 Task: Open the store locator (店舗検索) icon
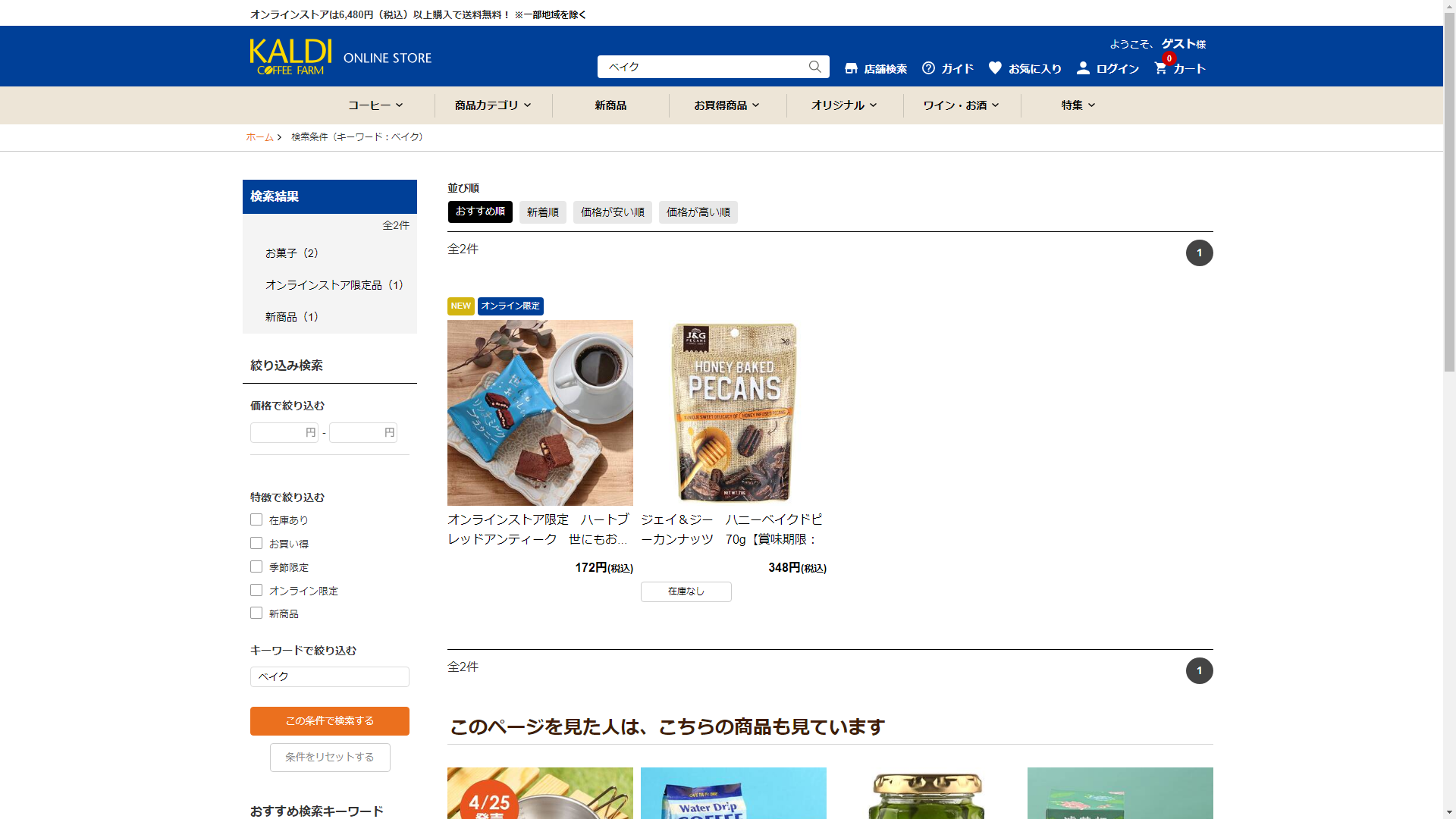pos(851,68)
